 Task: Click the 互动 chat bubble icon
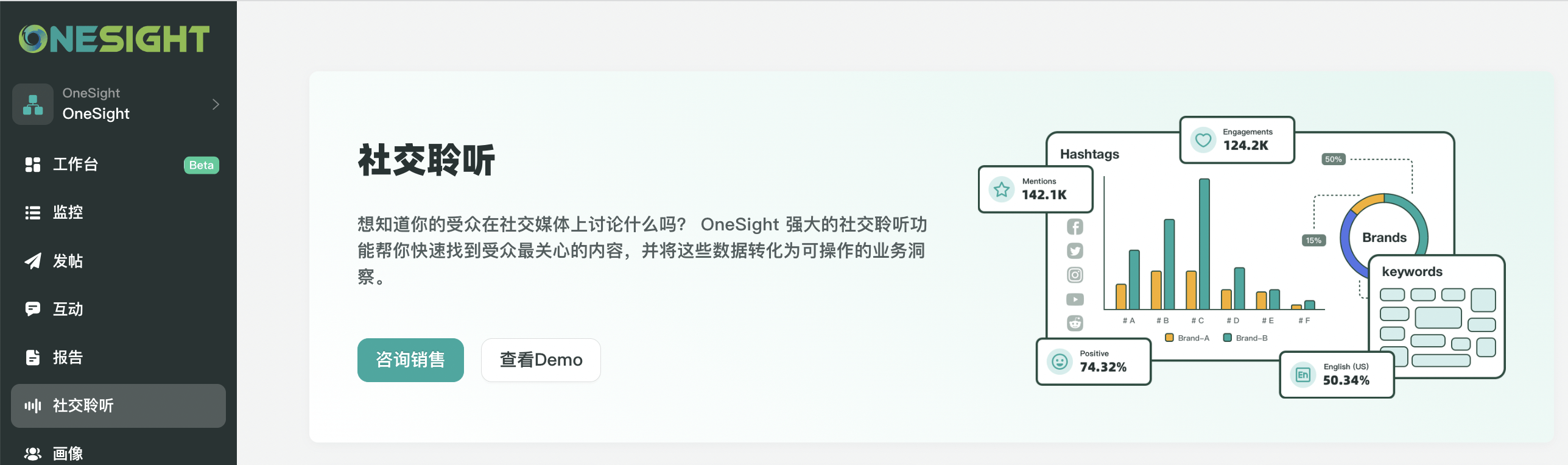coord(33,309)
